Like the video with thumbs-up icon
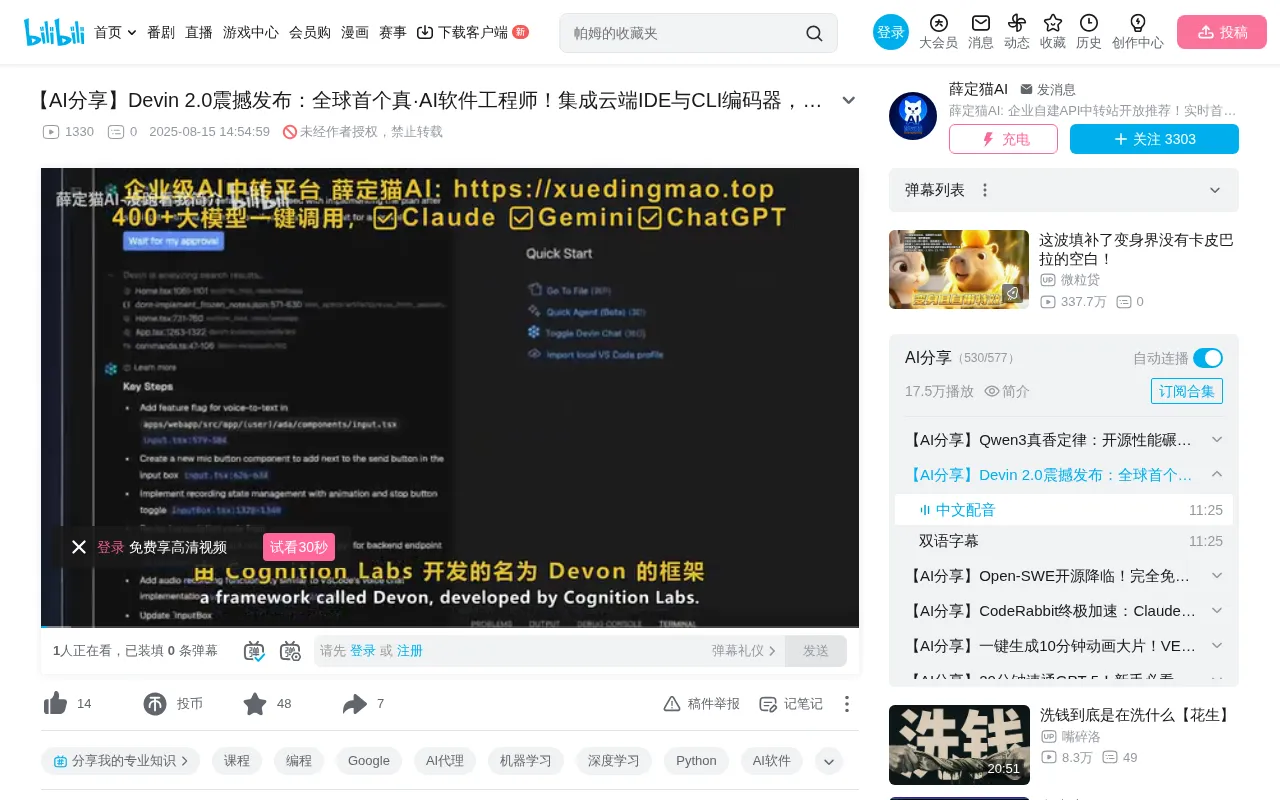 56,704
